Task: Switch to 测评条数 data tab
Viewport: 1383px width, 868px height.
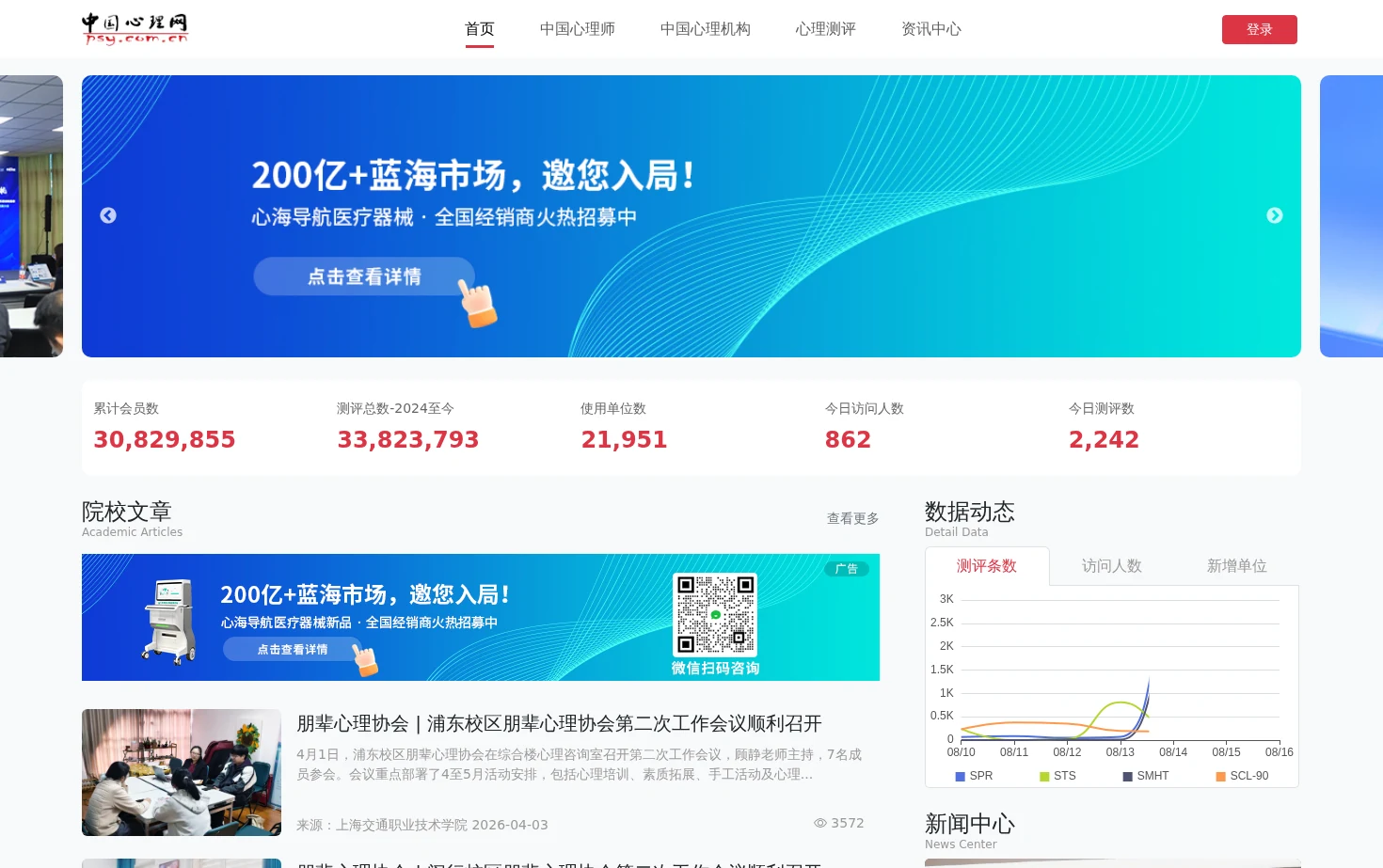Action: [987, 566]
